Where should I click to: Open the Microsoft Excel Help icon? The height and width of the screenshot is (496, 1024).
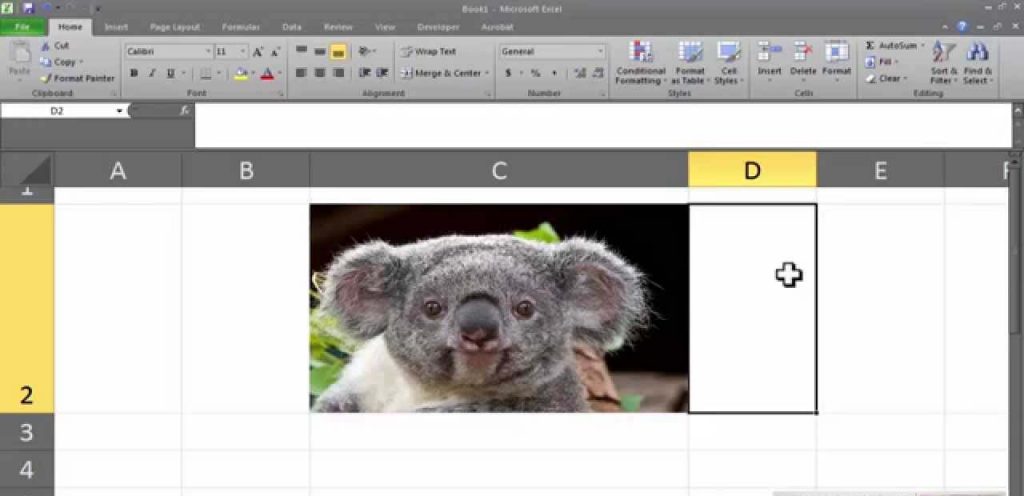[962, 27]
